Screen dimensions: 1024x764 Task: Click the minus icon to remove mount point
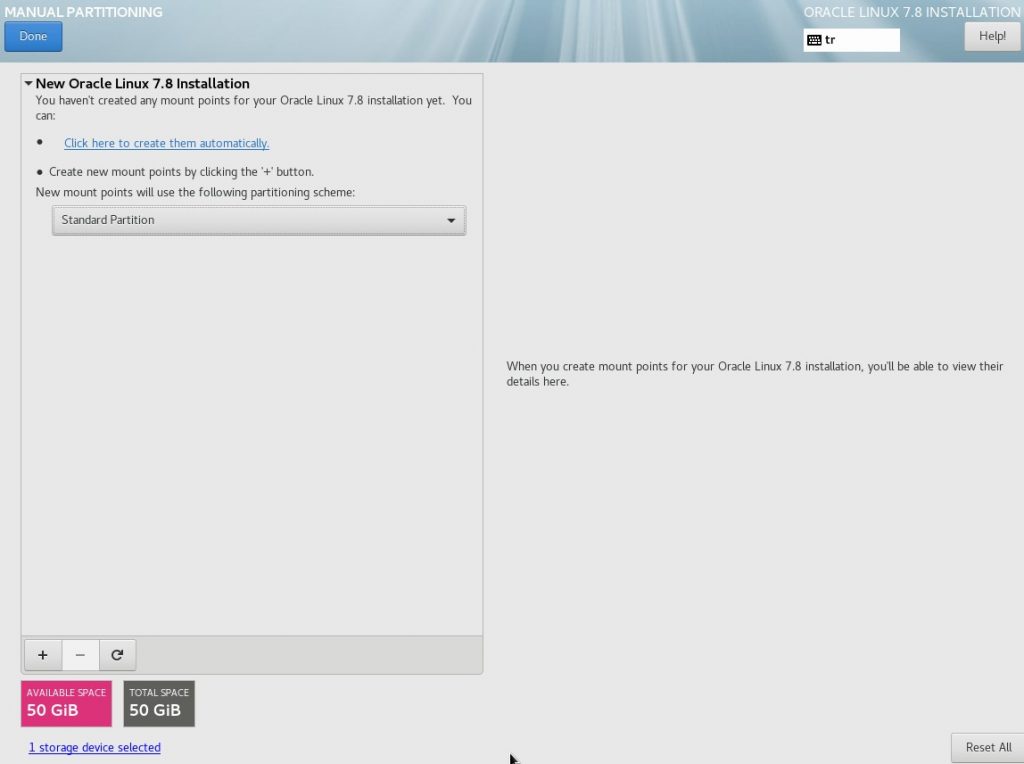80,654
